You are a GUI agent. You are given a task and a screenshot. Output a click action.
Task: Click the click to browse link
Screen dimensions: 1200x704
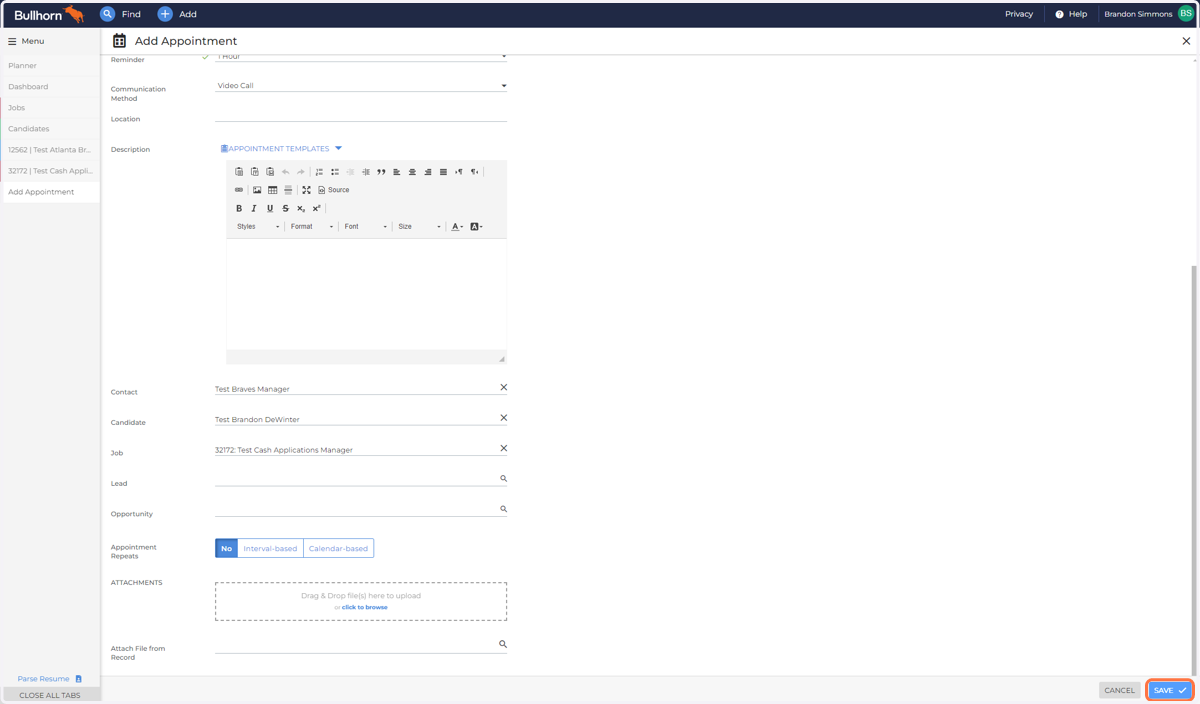365,607
